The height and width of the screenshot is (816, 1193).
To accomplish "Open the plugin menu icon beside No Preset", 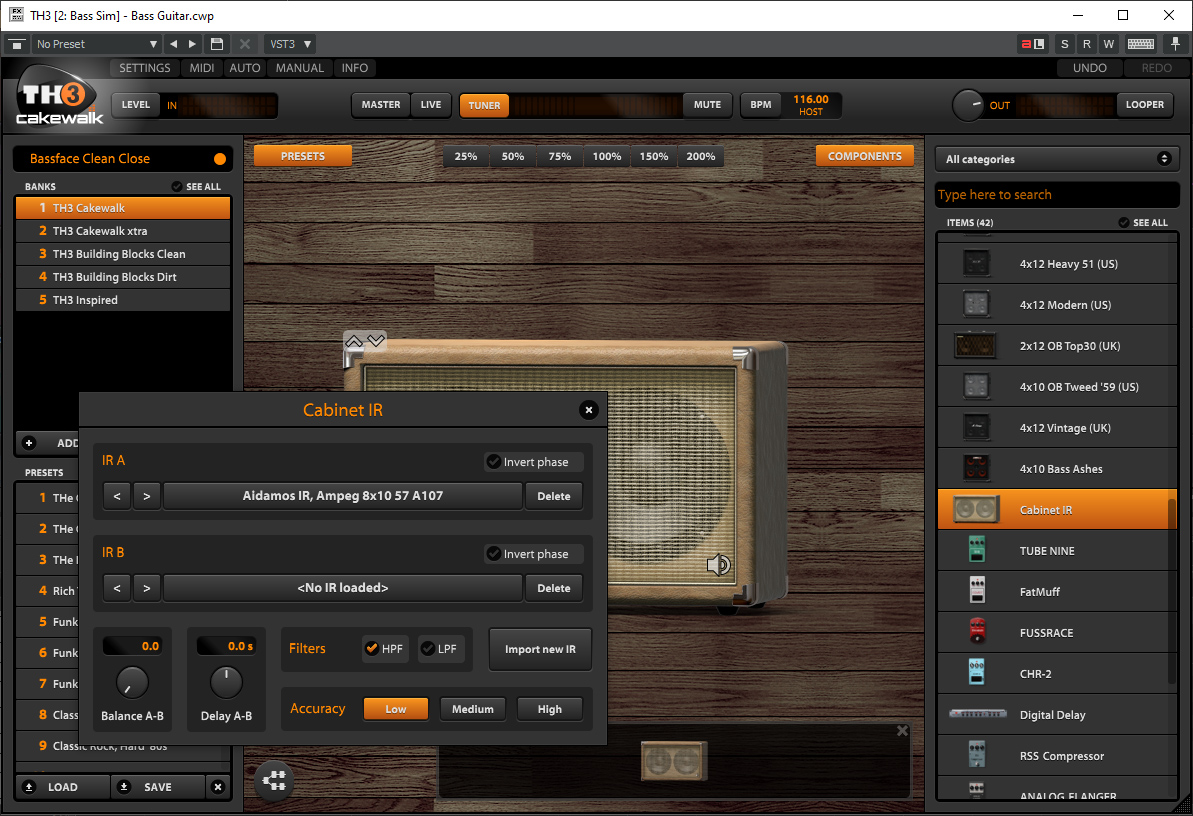I will click(17, 44).
